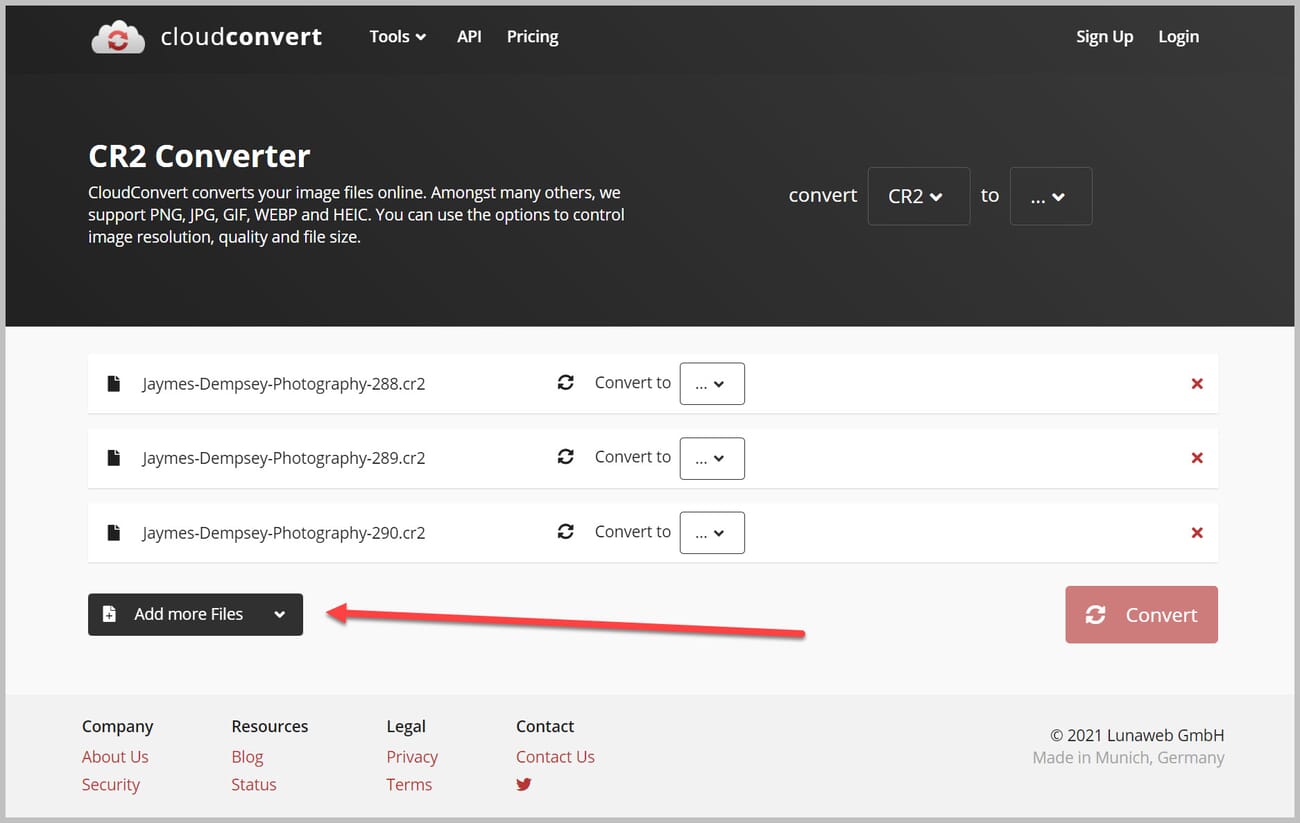Open the Contact Us link

tap(555, 757)
